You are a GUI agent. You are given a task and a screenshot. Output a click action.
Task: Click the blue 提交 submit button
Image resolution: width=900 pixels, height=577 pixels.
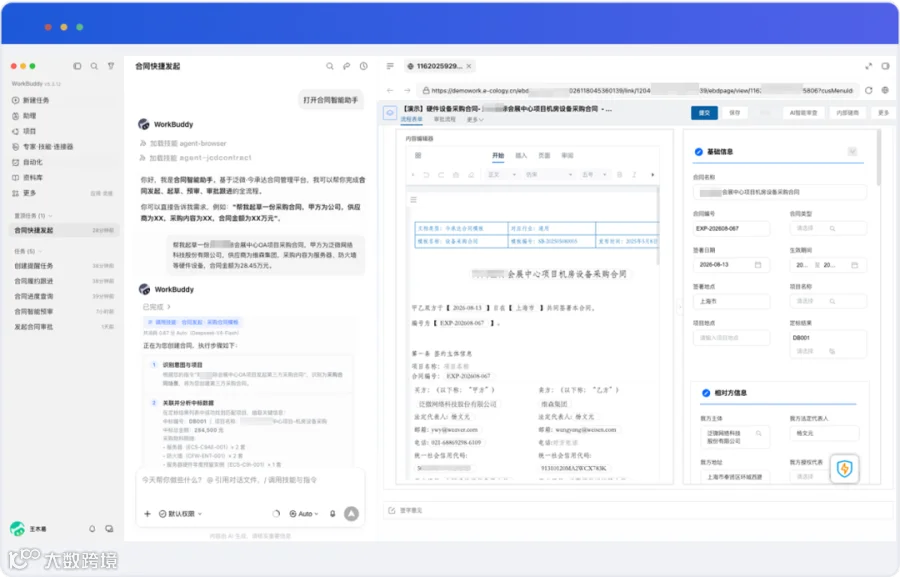tap(704, 113)
